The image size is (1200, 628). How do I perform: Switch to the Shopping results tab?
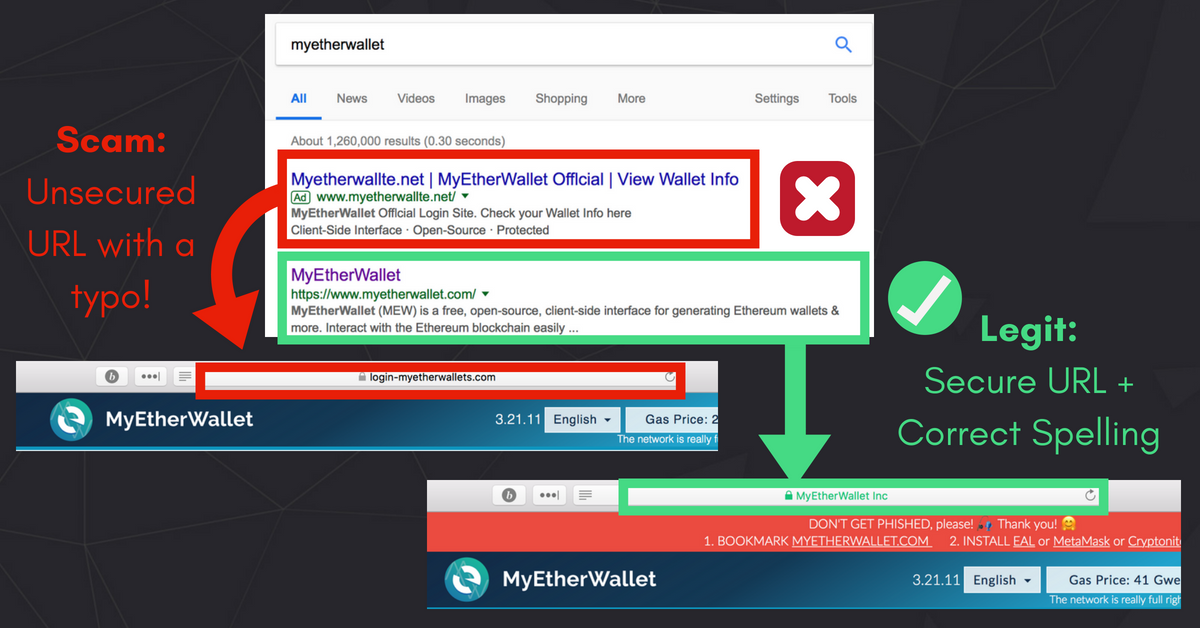point(561,98)
